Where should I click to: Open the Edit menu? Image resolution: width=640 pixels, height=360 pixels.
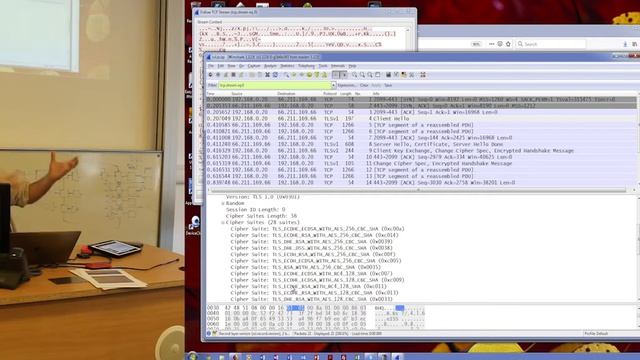click(221, 66)
